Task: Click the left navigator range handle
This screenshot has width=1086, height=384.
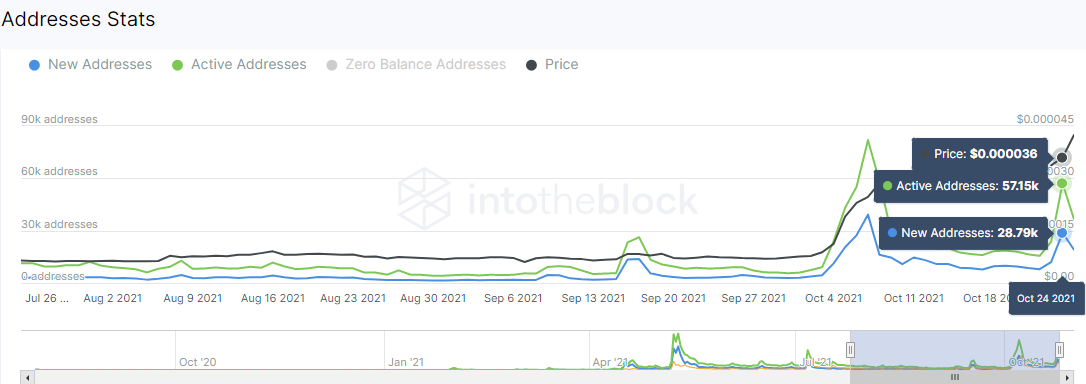Action: coord(851,349)
